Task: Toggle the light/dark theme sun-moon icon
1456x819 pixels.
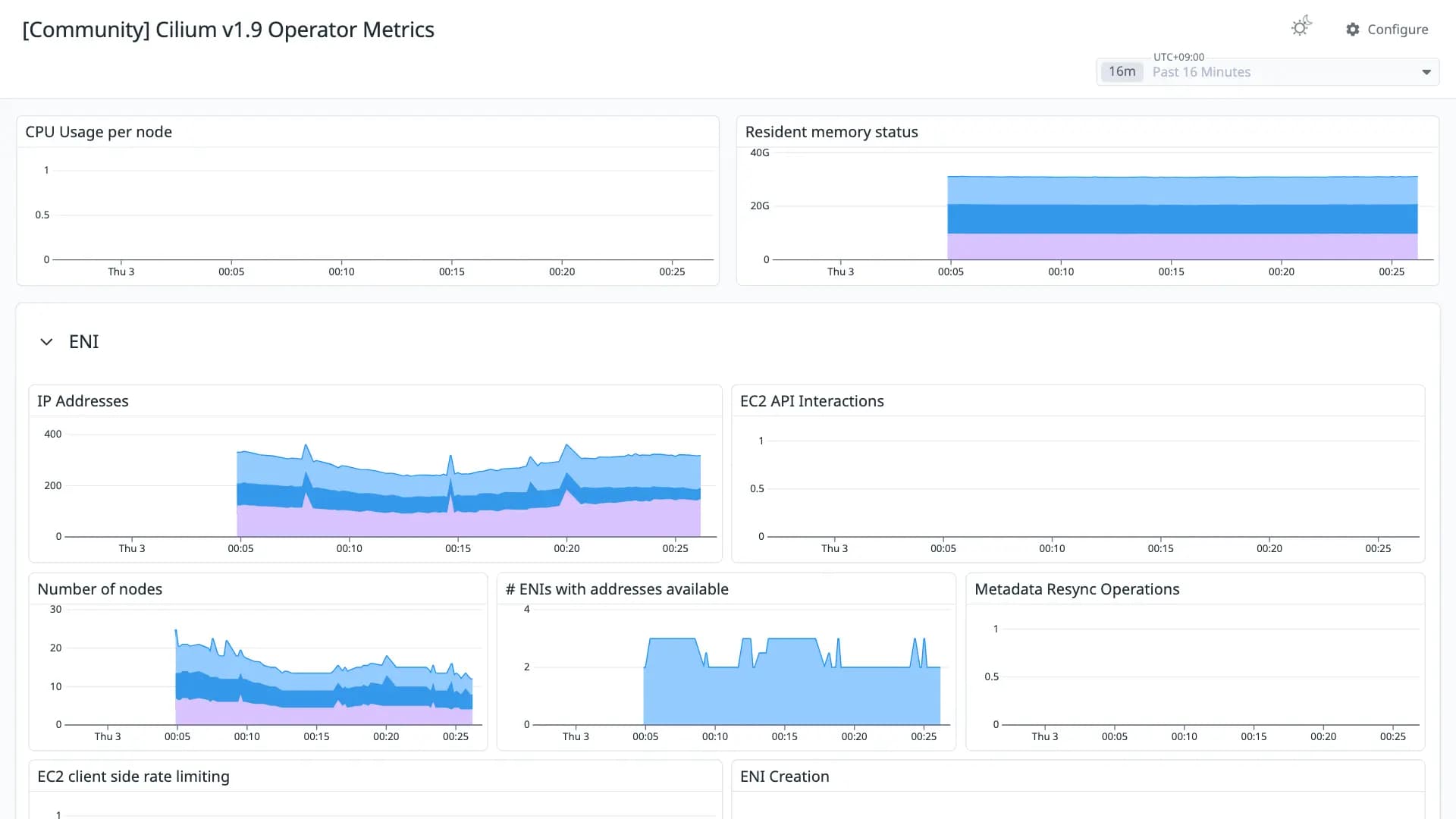Action: (1301, 27)
